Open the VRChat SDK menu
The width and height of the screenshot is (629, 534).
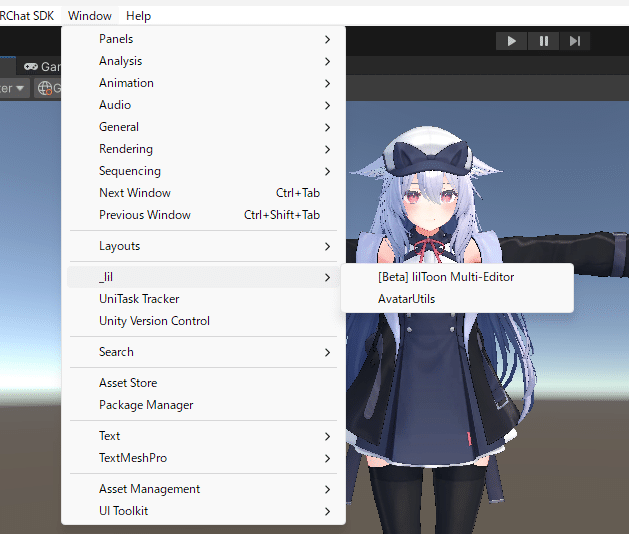27,16
